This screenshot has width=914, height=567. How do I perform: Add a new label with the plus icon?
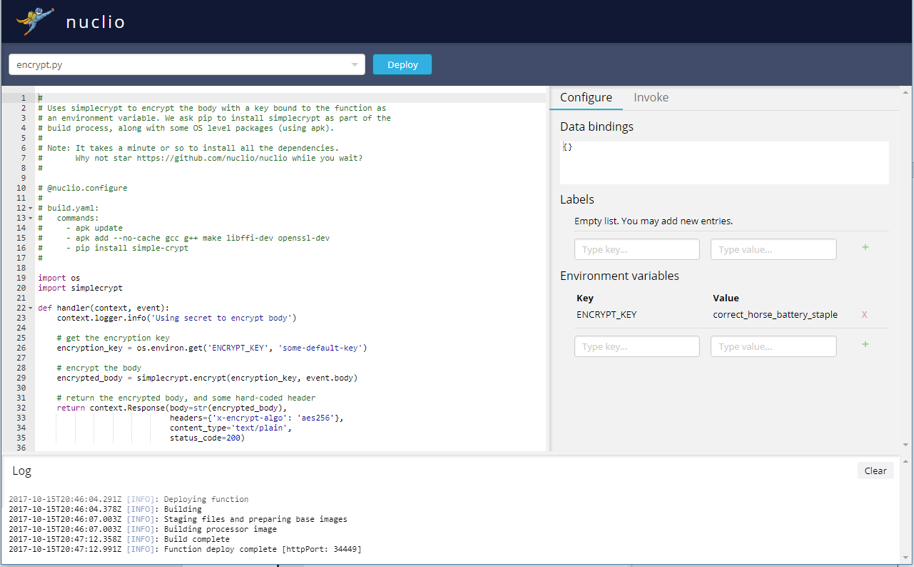tap(865, 247)
